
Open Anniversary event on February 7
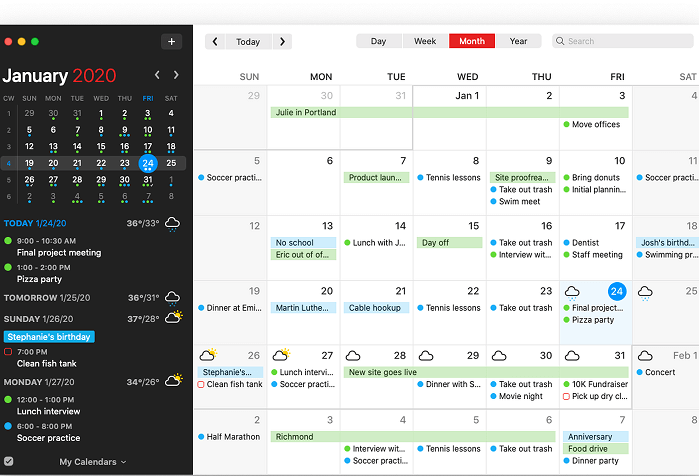596,437
